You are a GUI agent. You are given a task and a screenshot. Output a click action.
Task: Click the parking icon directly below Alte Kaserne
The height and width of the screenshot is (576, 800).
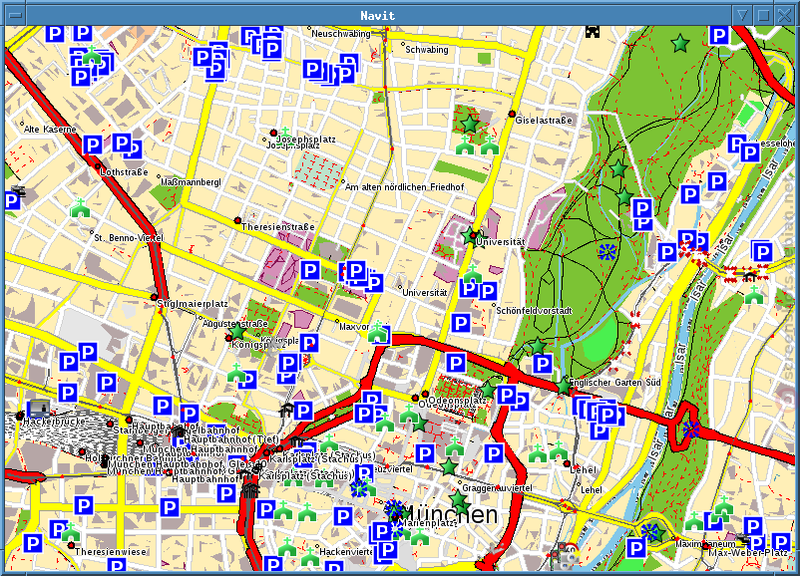pyautogui.click(x=92, y=145)
